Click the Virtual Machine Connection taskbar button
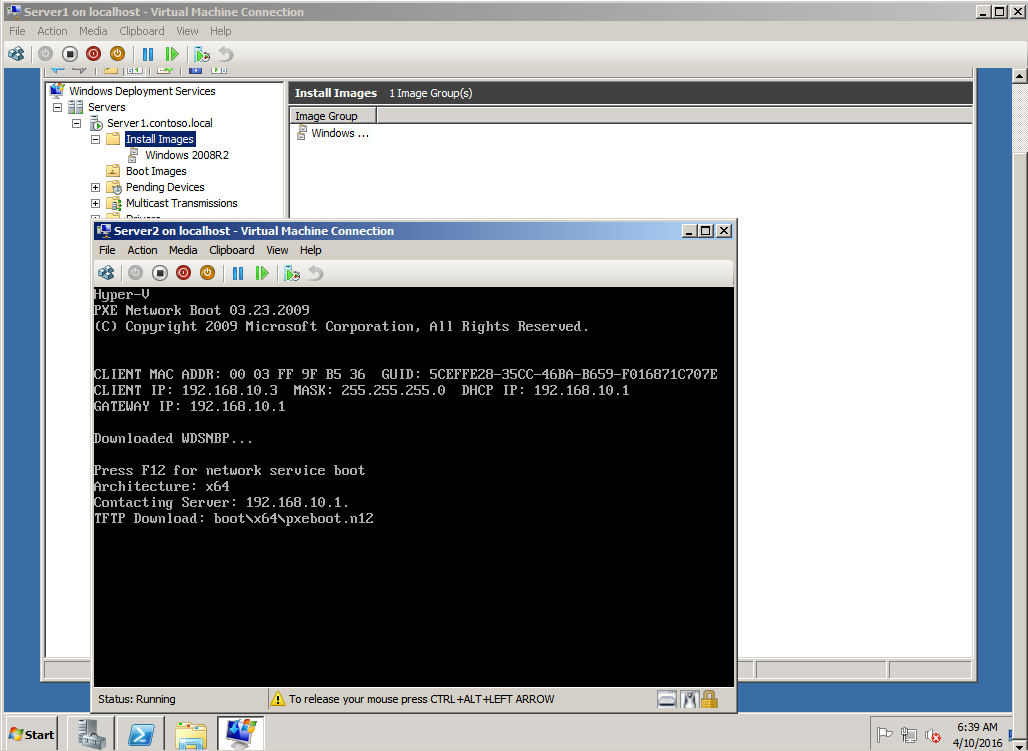 (241, 733)
